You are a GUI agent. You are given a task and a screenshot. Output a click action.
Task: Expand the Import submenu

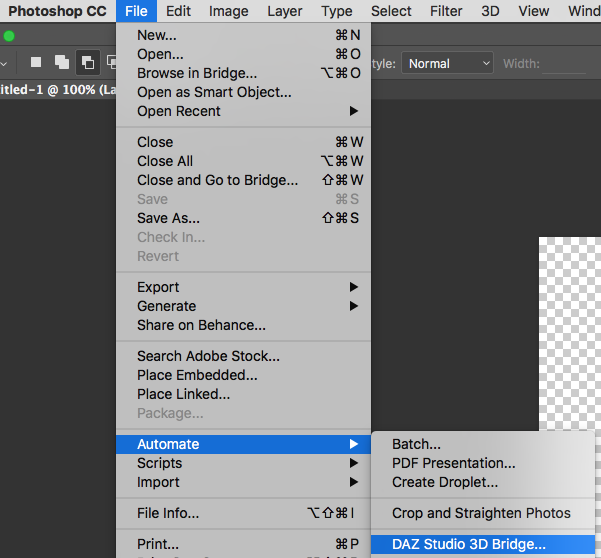coord(243,482)
